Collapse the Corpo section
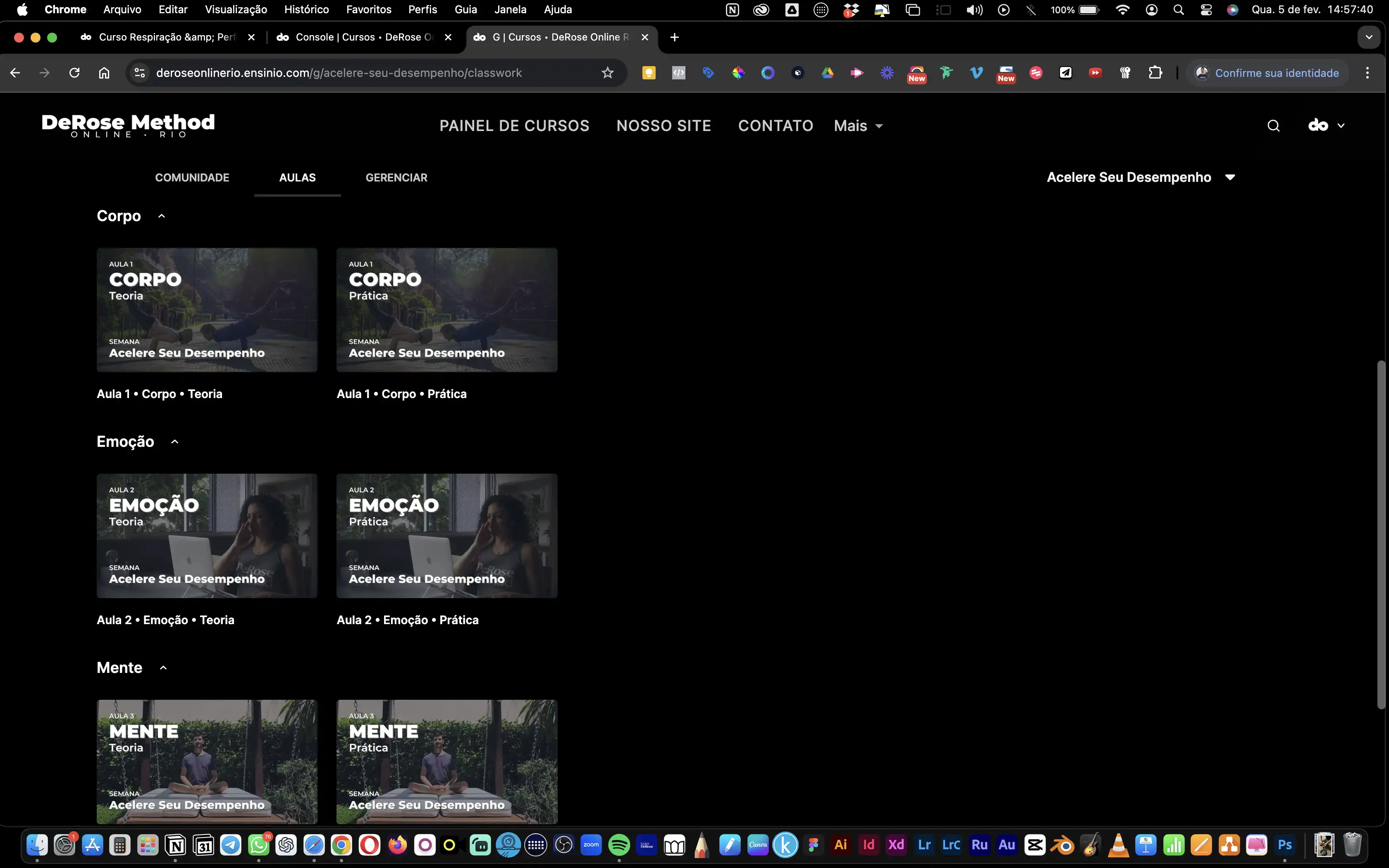This screenshot has width=1389, height=868. [x=162, y=216]
